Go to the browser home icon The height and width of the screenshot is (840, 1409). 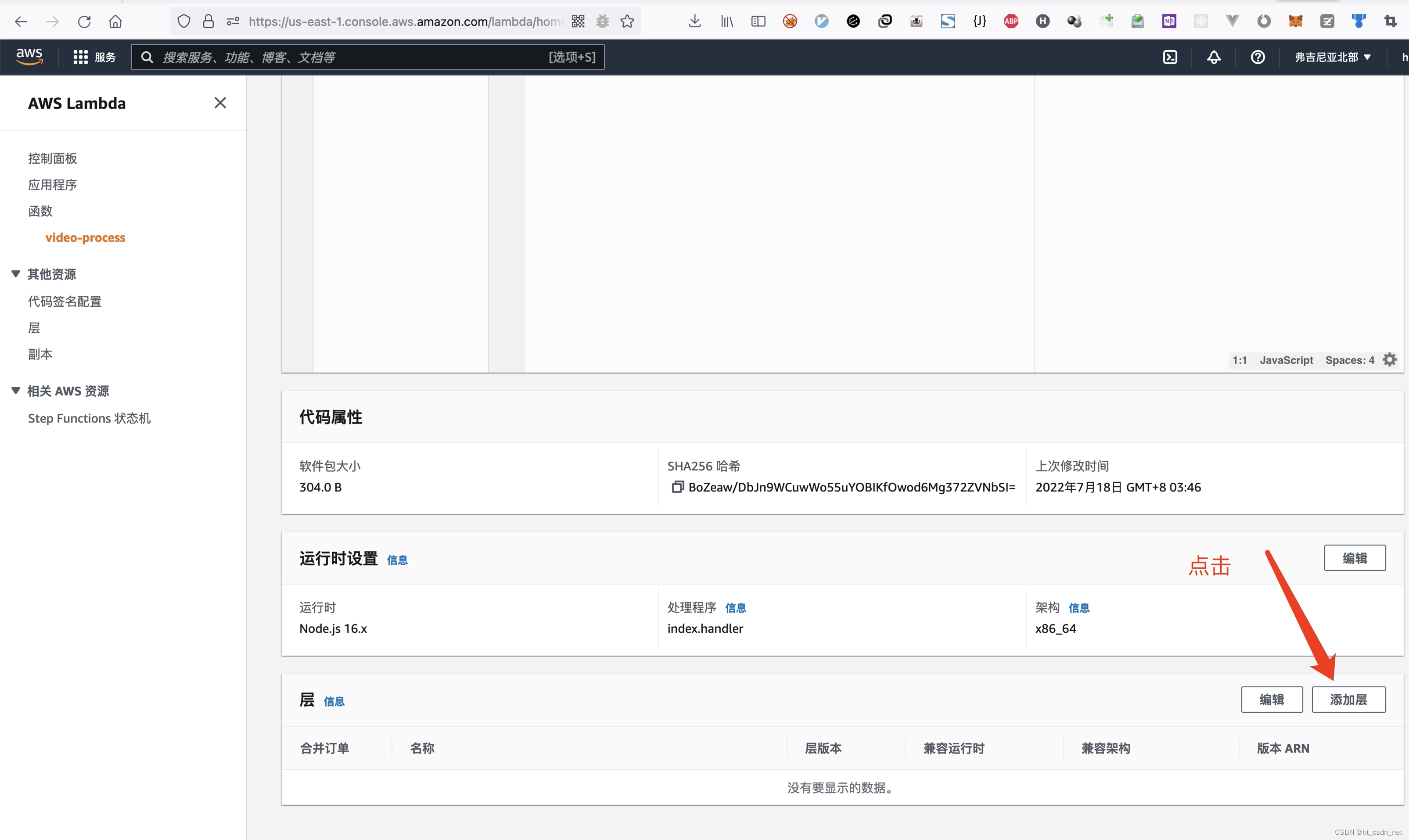point(115,22)
